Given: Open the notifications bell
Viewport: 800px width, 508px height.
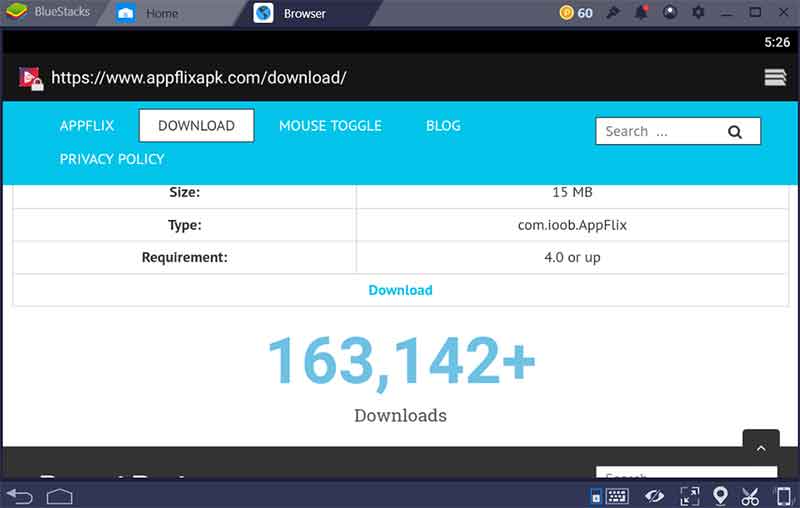Looking at the screenshot, I should (641, 12).
